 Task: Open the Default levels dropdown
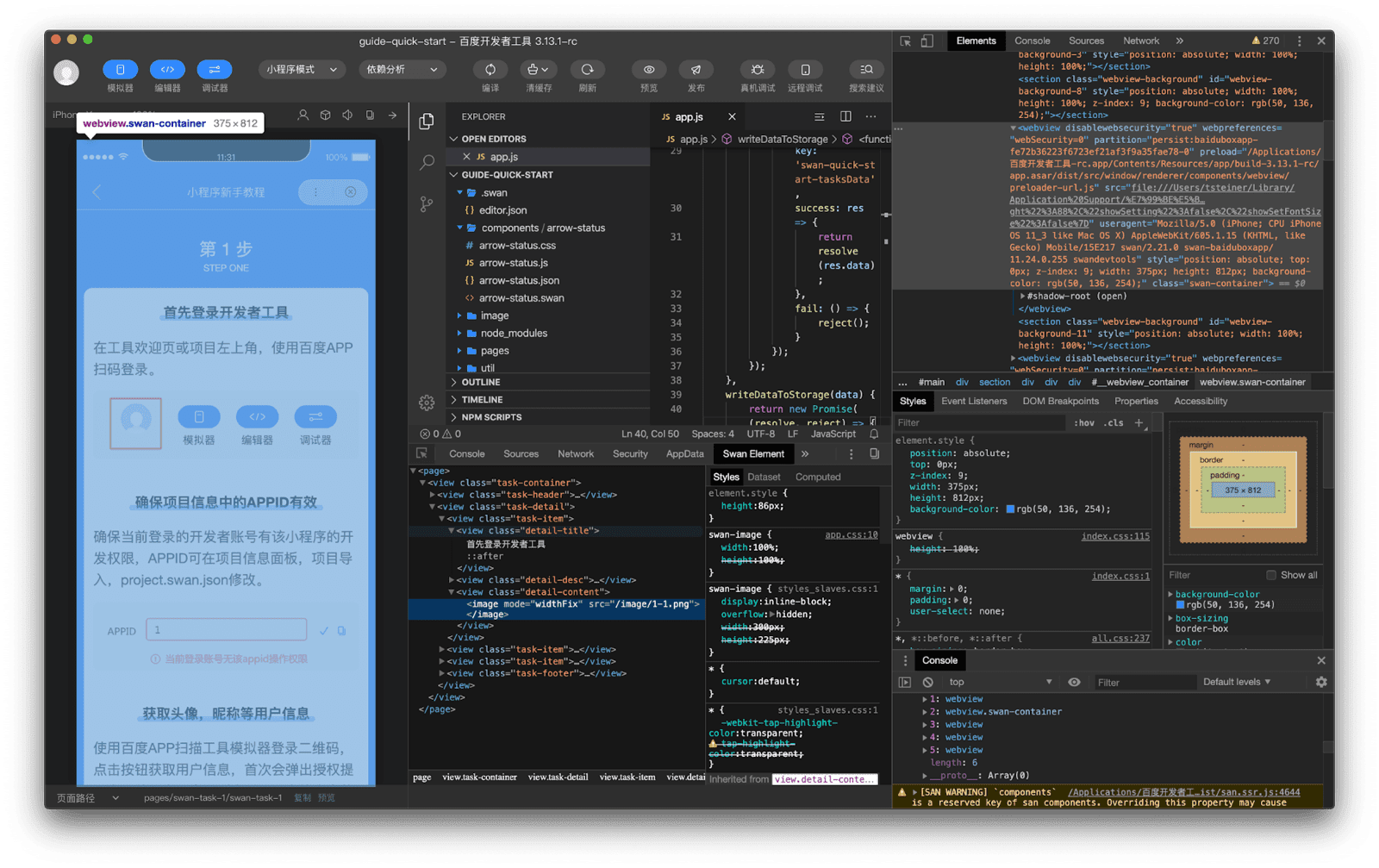pos(1236,682)
